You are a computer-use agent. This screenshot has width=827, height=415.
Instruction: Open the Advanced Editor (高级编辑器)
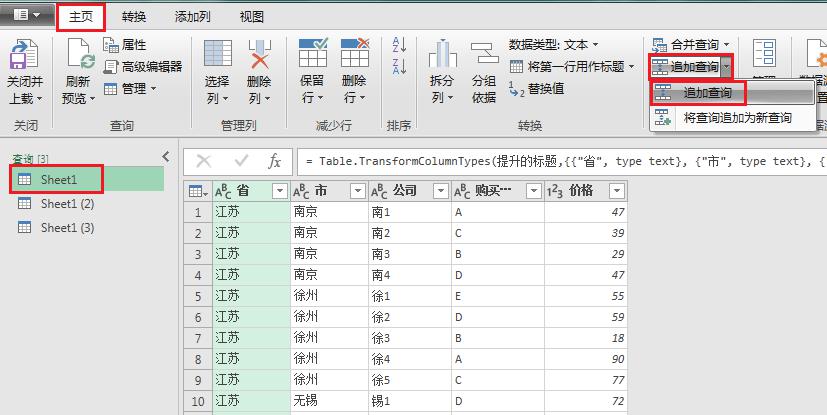point(143,66)
